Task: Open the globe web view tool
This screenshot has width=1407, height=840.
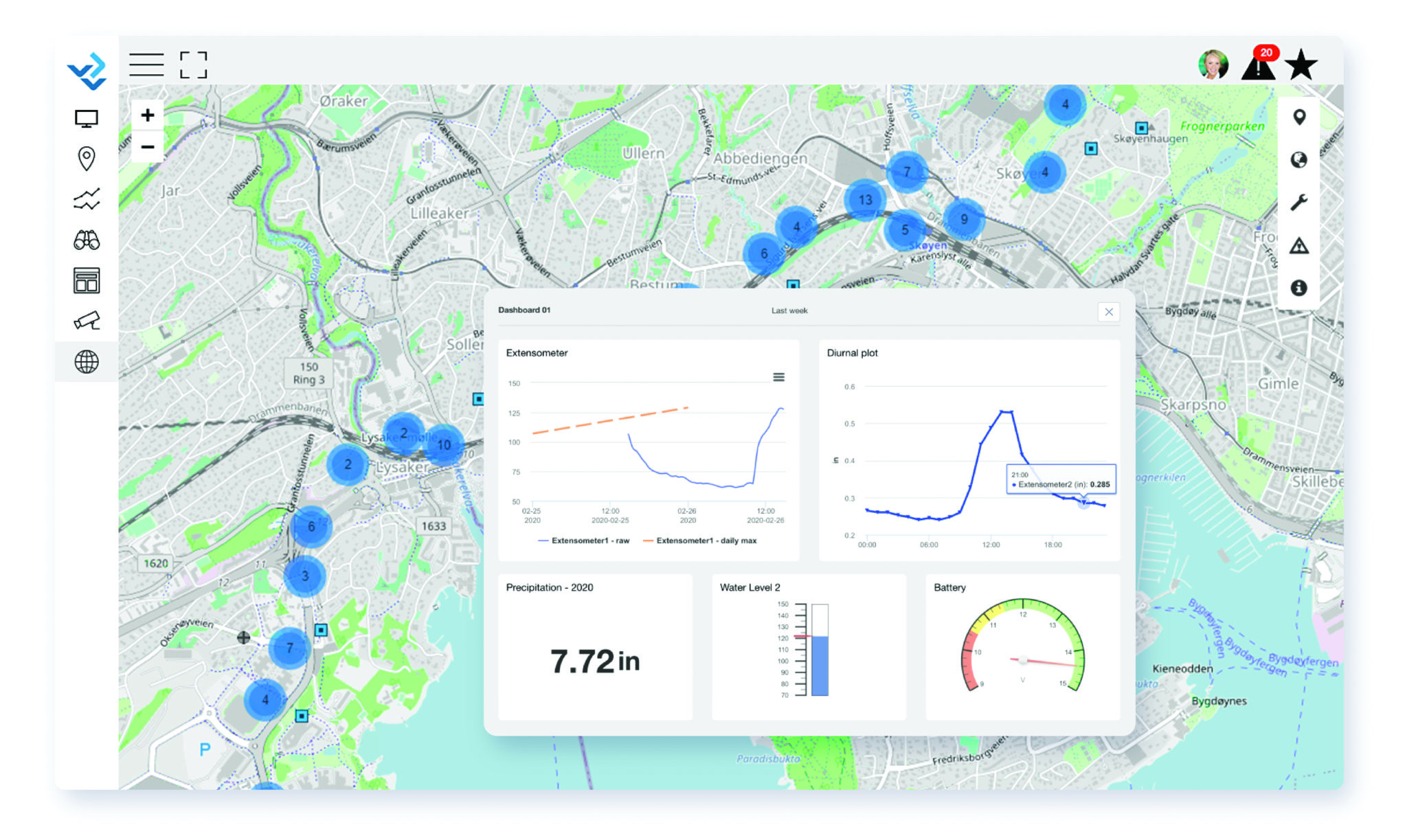Action: point(86,363)
